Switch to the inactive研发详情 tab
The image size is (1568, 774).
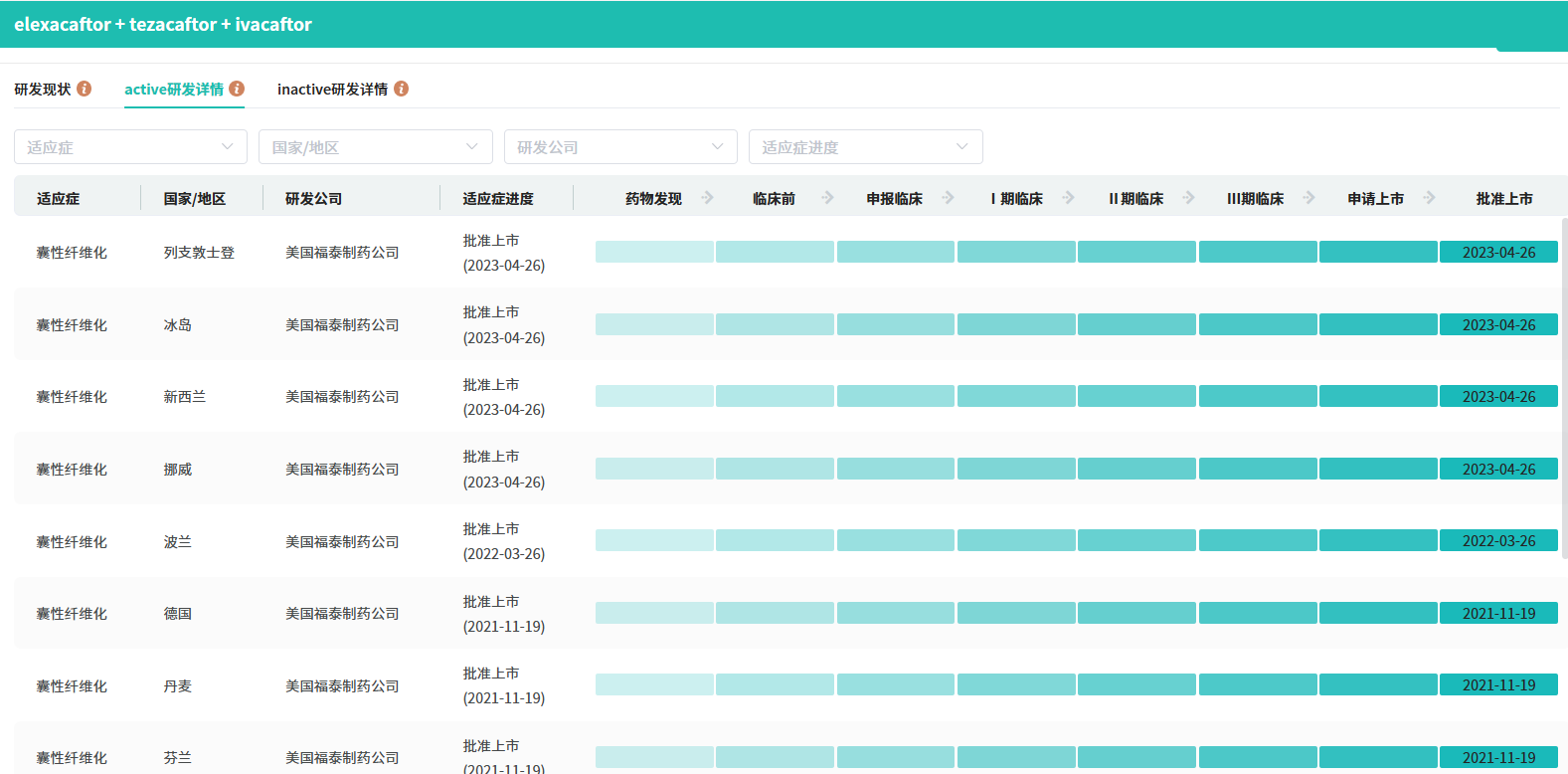pyautogui.click(x=332, y=90)
